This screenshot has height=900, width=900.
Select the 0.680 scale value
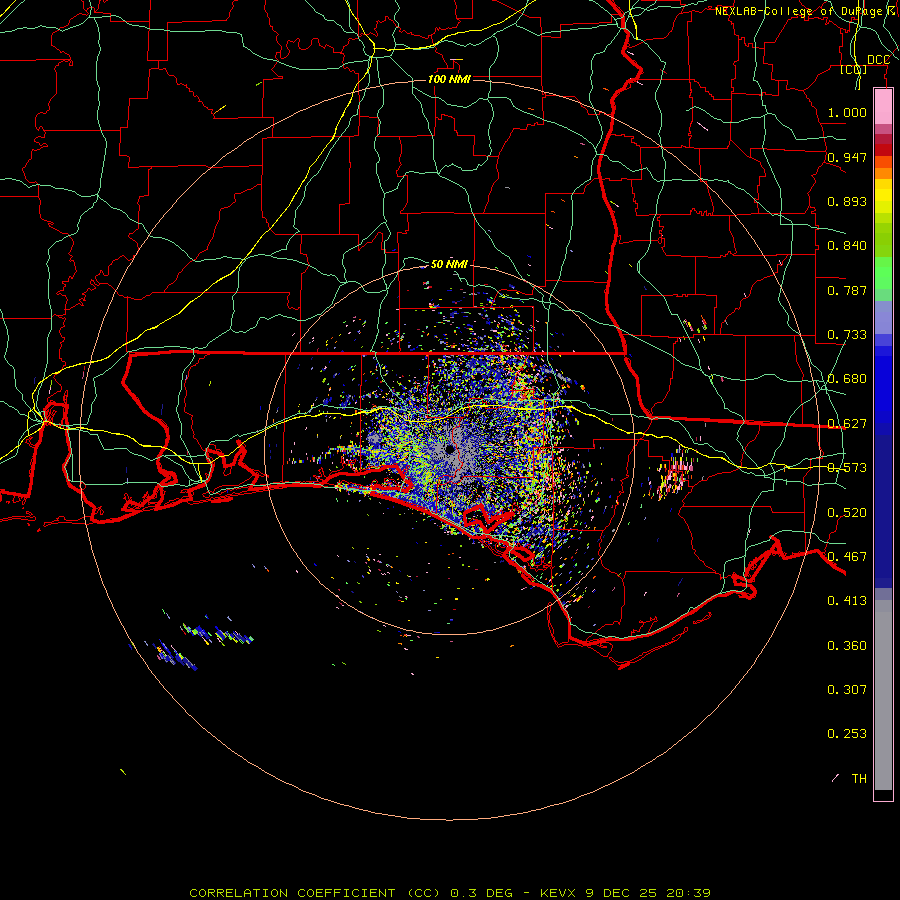(x=847, y=379)
